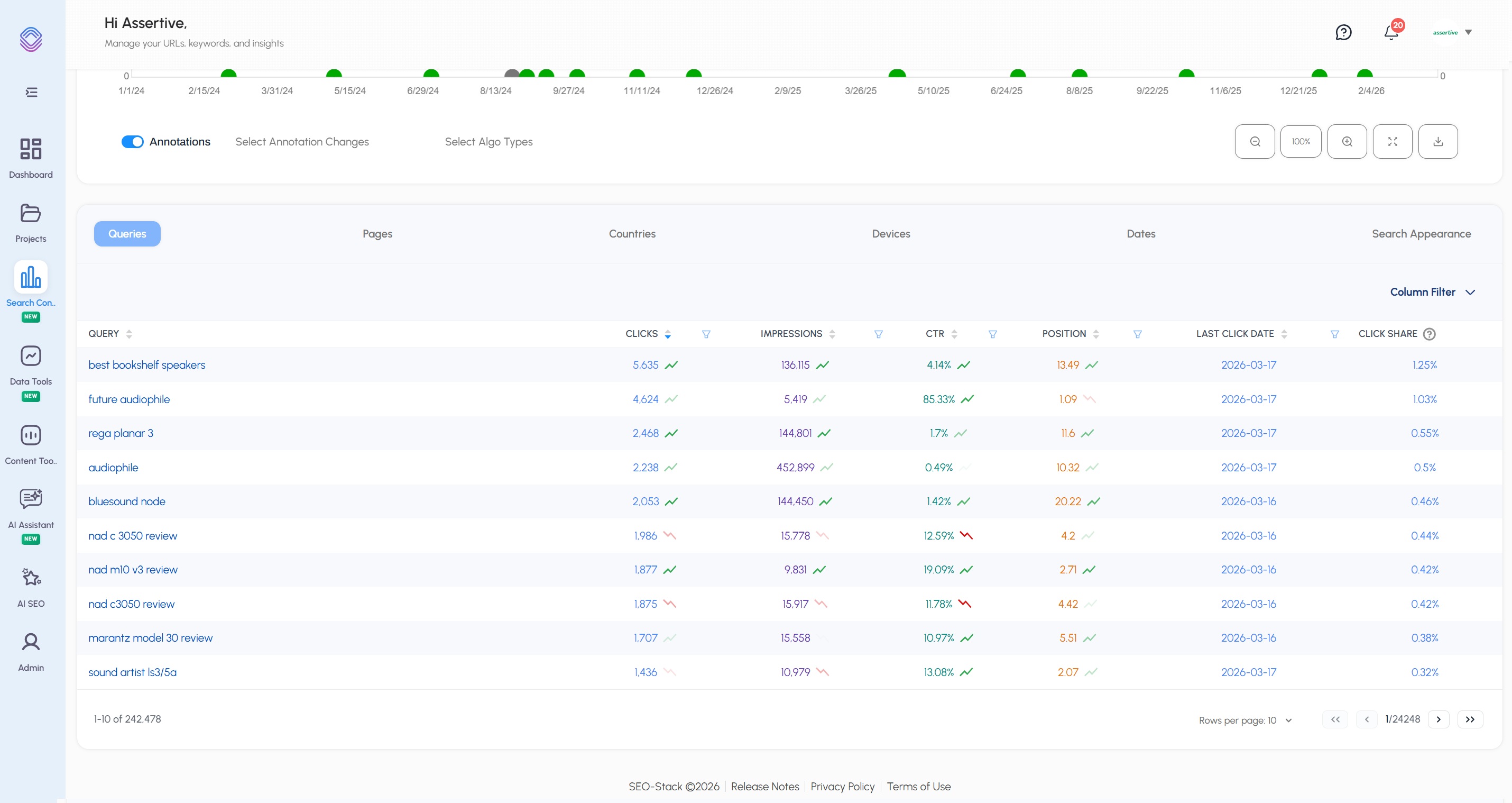The image size is (1512, 803).
Task: Open the Dashboard sidebar icon
Action: (x=31, y=149)
